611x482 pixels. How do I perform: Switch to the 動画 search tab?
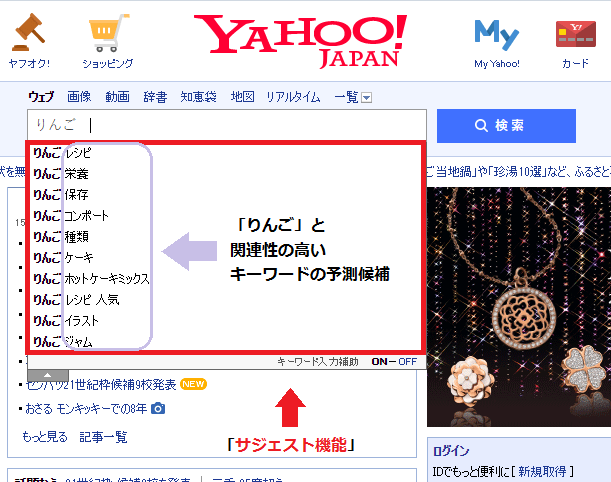117,96
